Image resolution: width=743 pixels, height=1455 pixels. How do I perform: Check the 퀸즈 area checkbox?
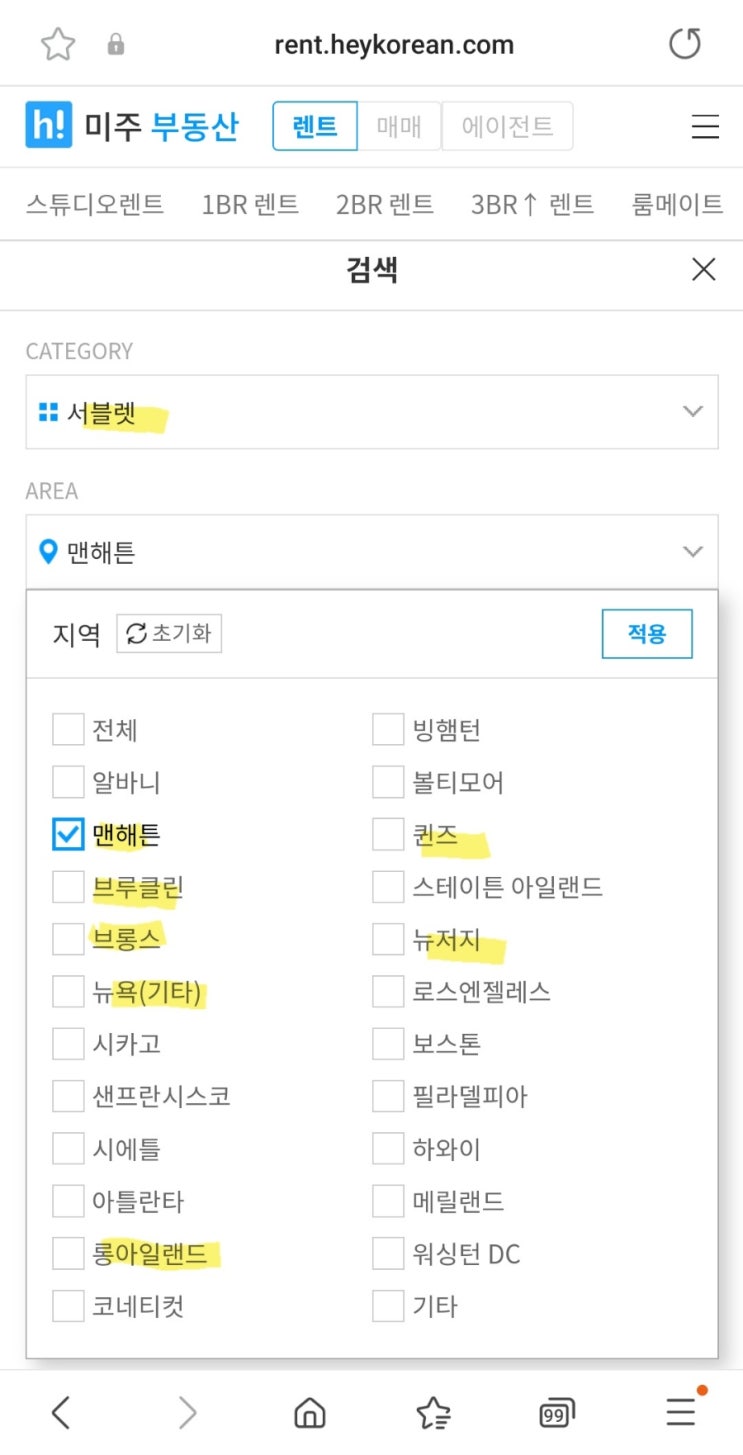point(388,834)
